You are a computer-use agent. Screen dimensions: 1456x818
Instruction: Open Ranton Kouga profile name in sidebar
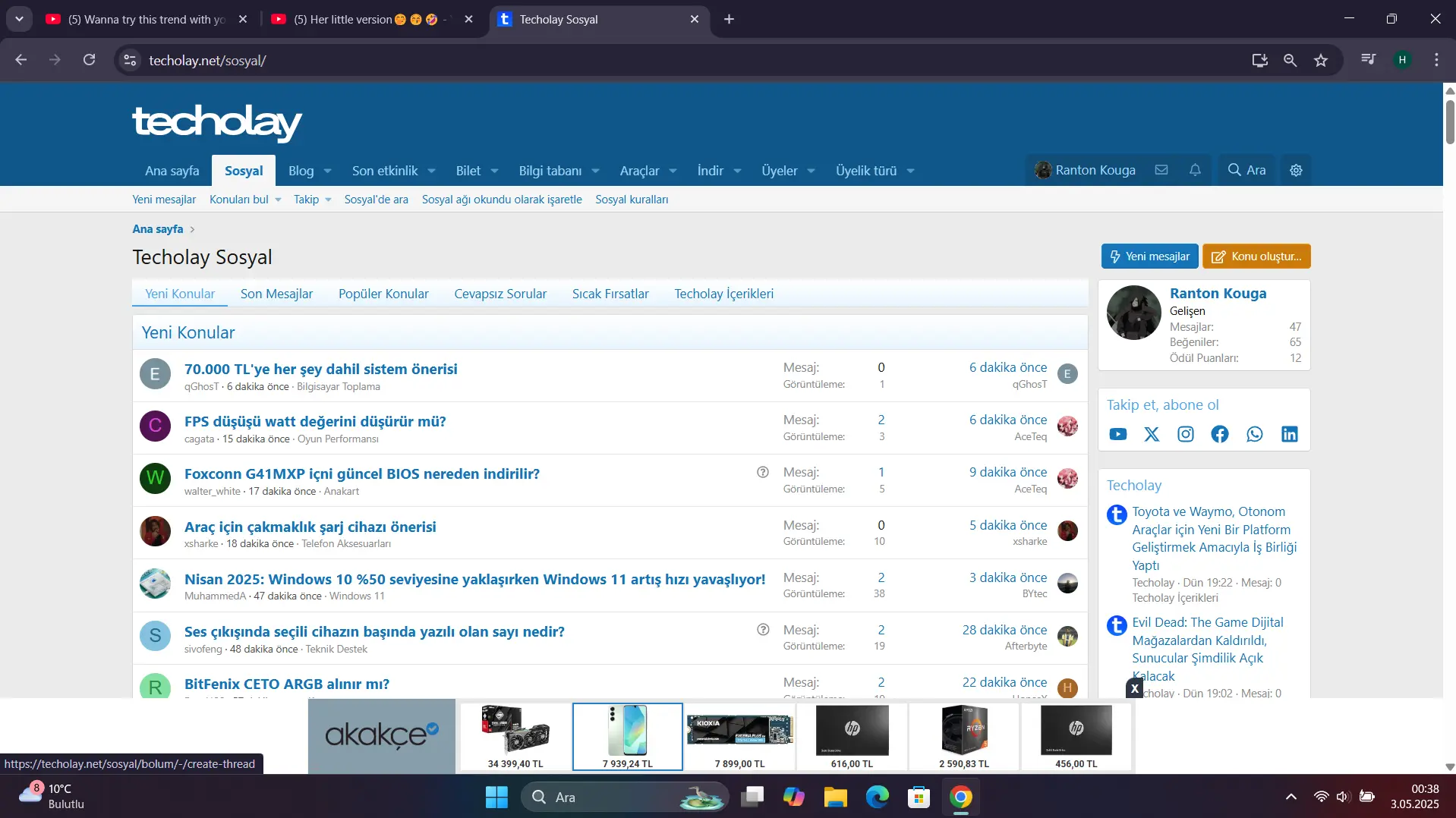click(x=1218, y=293)
